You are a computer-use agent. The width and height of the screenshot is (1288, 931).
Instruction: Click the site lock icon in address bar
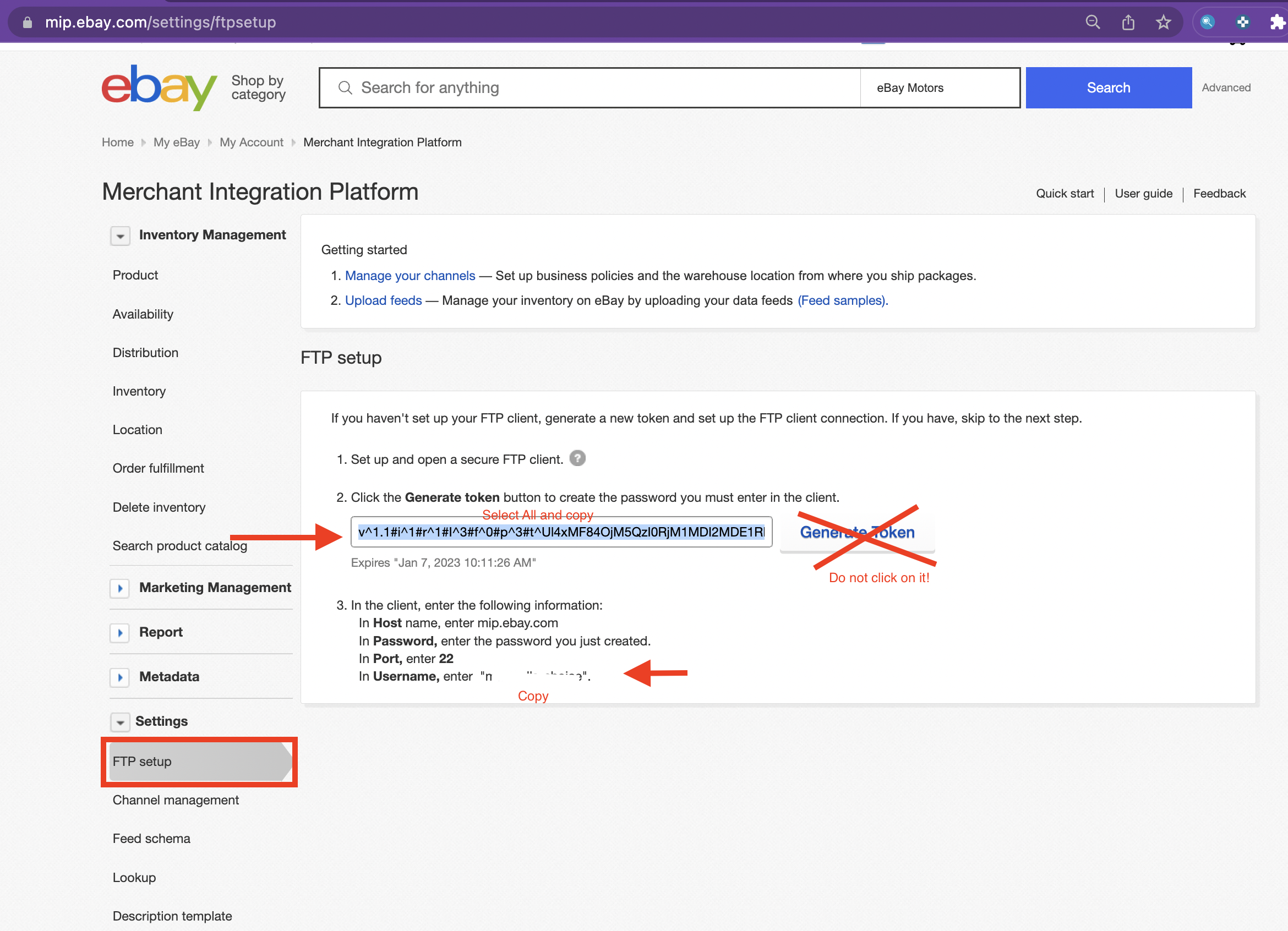pos(28,22)
